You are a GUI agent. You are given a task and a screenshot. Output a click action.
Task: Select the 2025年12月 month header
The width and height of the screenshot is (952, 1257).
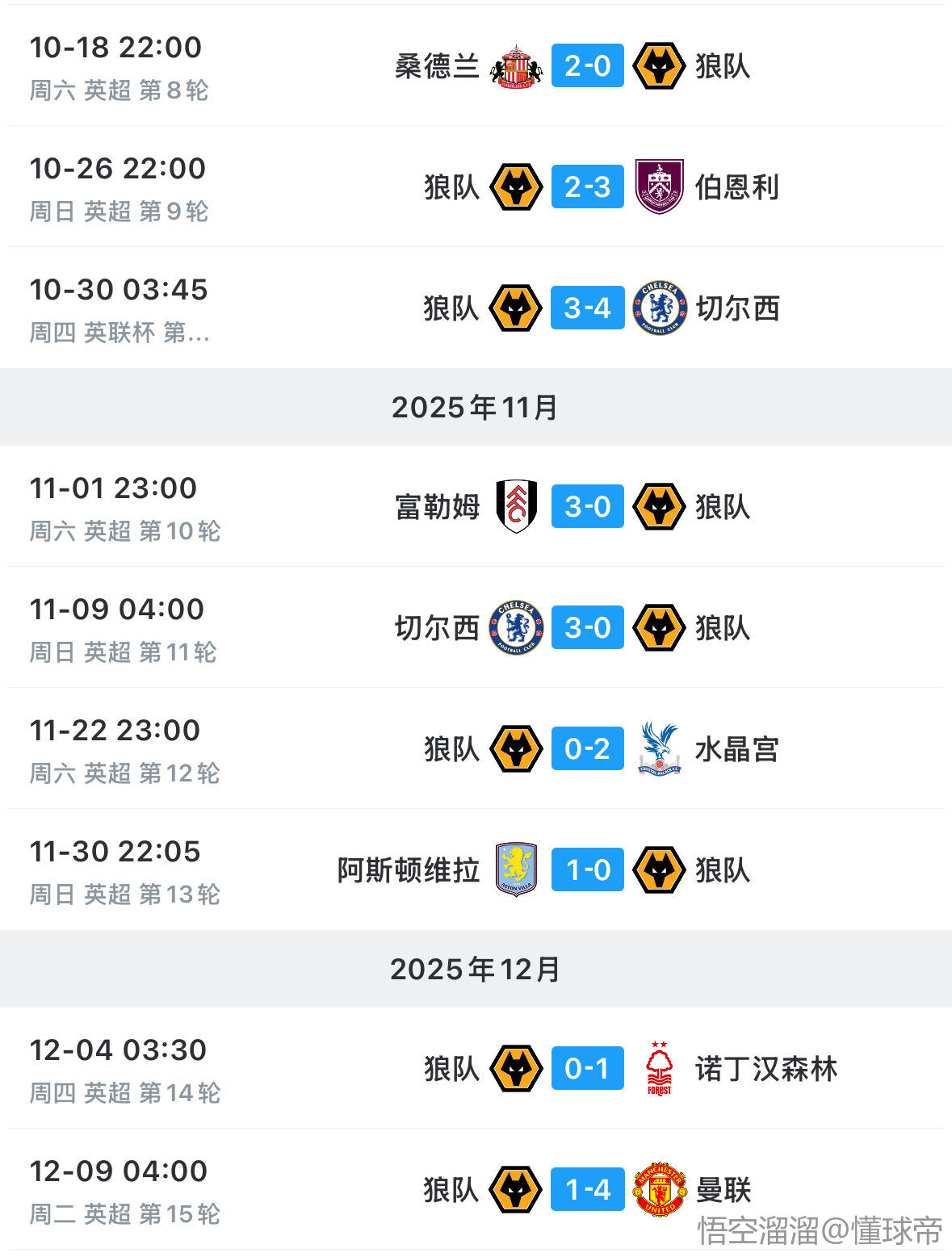tap(475, 970)
